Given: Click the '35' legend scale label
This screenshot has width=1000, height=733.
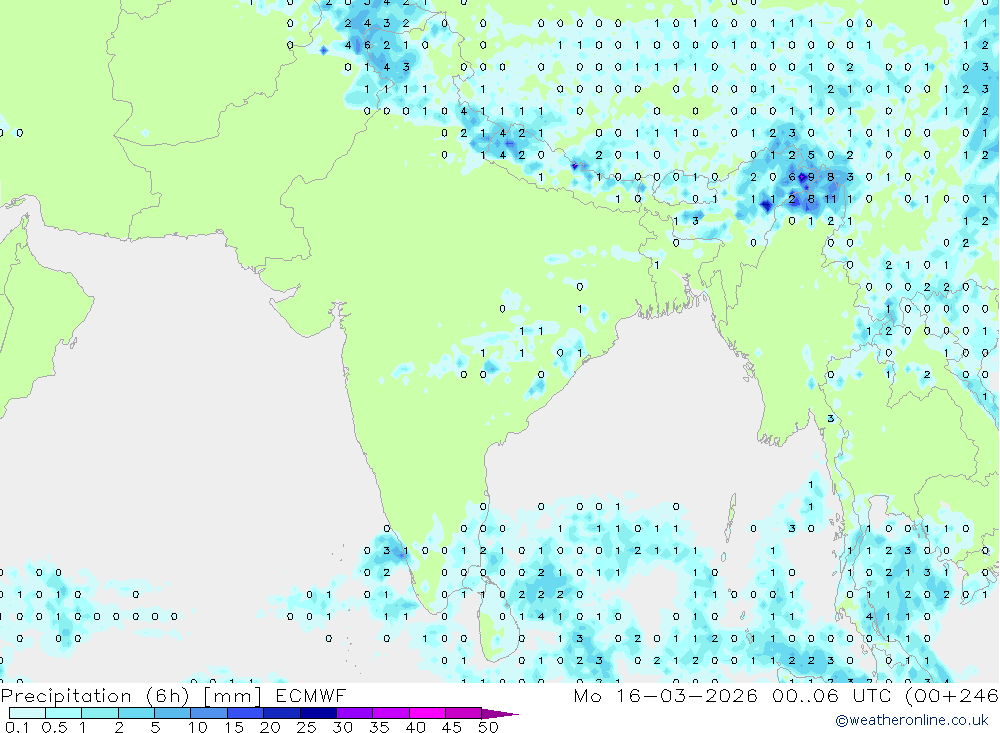Looking at the screenshot, I should click(x=379, y=727).
